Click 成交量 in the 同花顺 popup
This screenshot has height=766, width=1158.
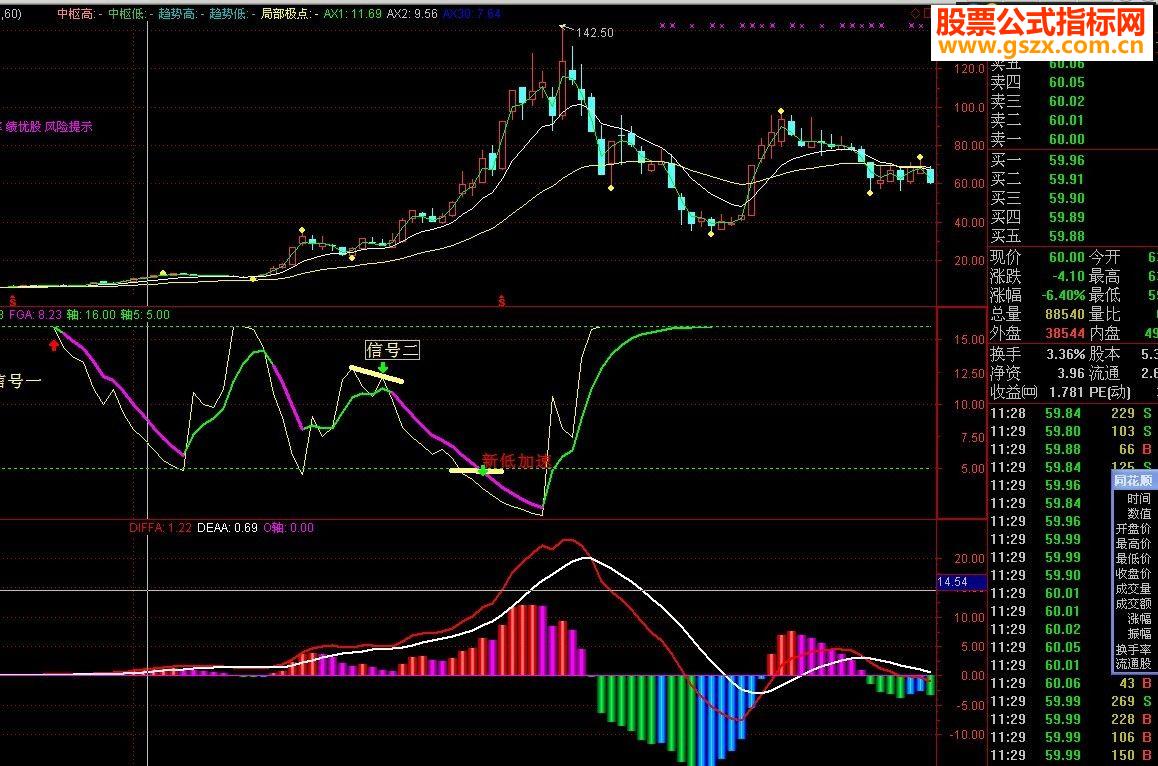1133,589
